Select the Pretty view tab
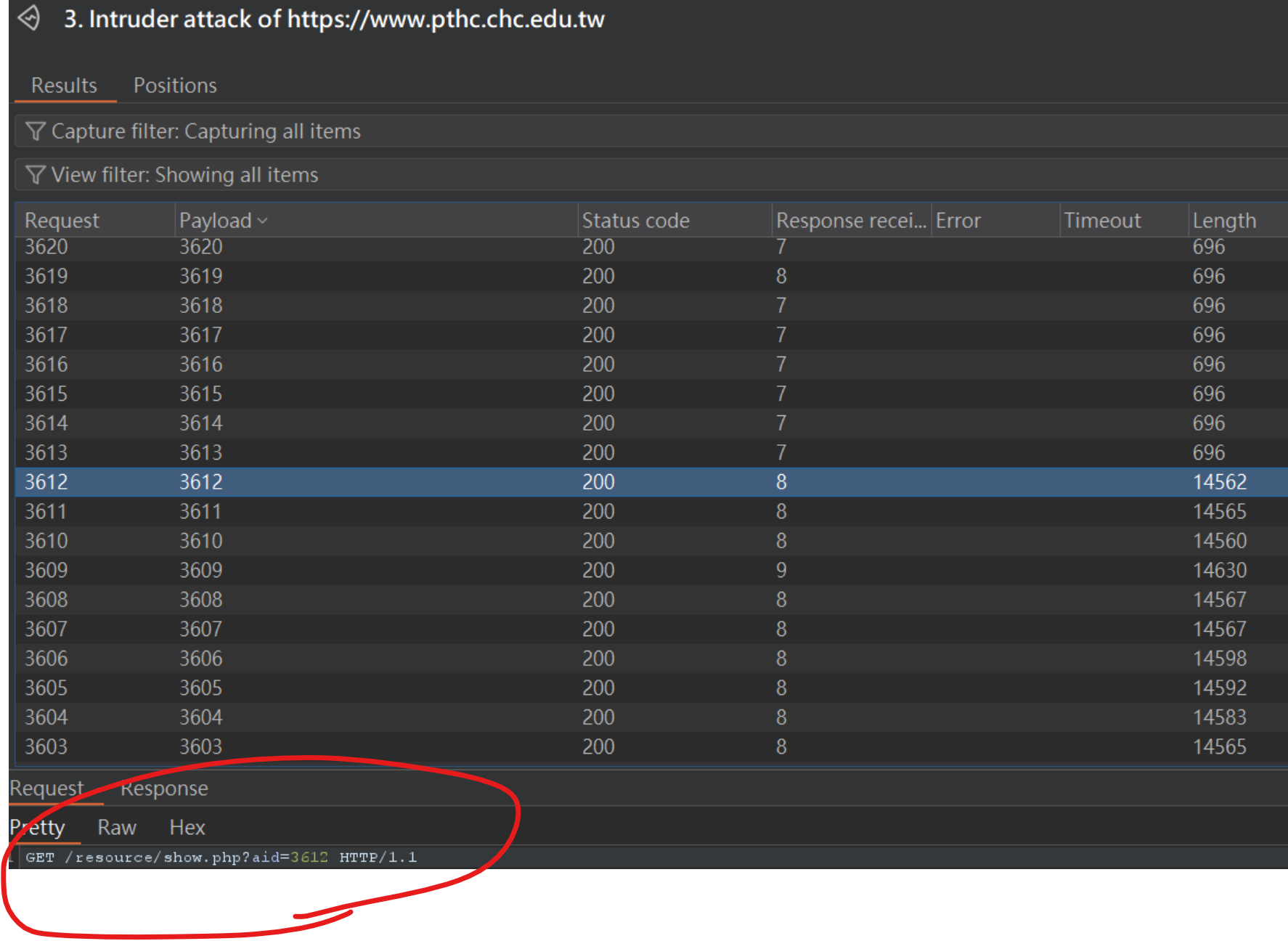The width and height of the screenshot is (1288, 941). (x=37, y=827)
